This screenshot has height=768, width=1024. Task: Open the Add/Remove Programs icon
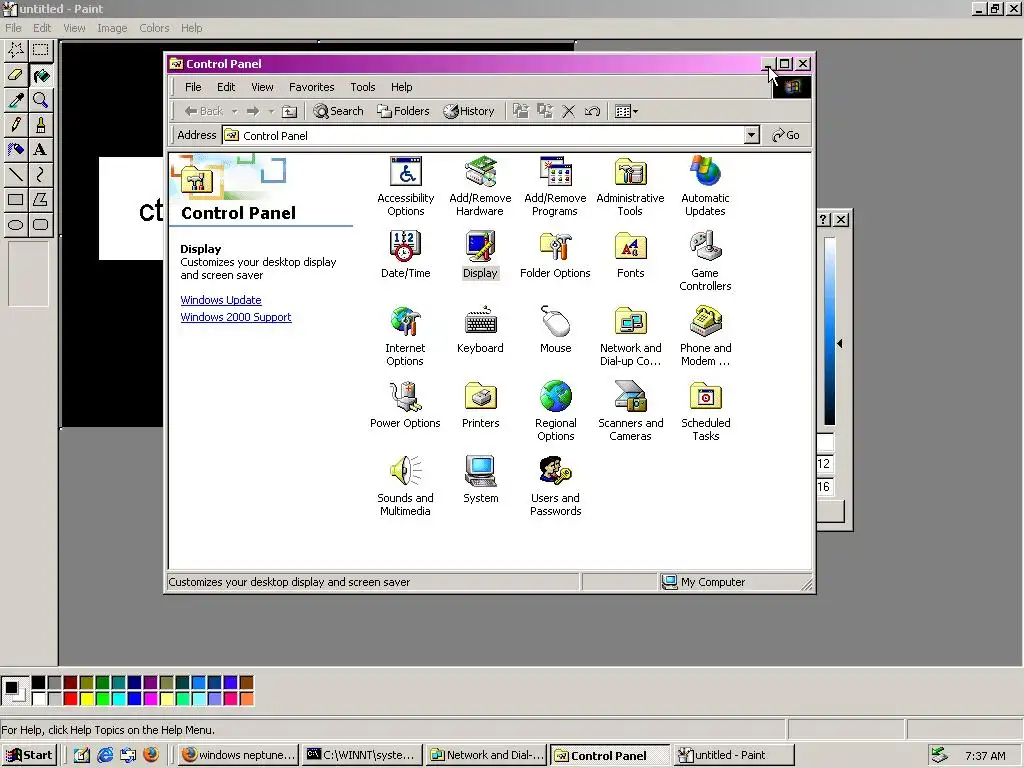[555, 186]
